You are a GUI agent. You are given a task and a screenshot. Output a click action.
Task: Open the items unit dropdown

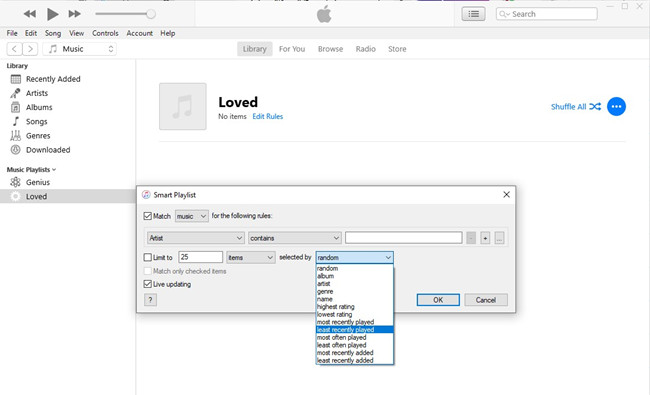pyautogui.click(x=251, y=257)
